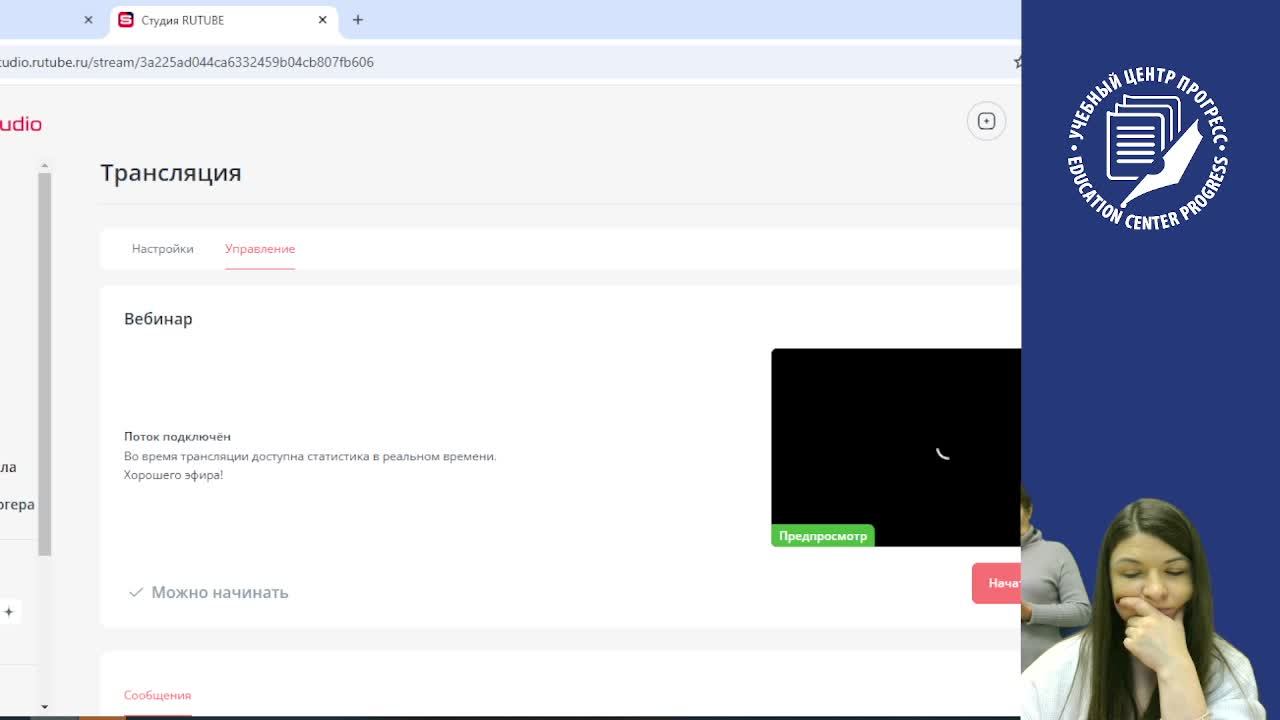This screenshot has height=720, width=1280.
Task: Close the first browser tab
Action: (88, 20)
